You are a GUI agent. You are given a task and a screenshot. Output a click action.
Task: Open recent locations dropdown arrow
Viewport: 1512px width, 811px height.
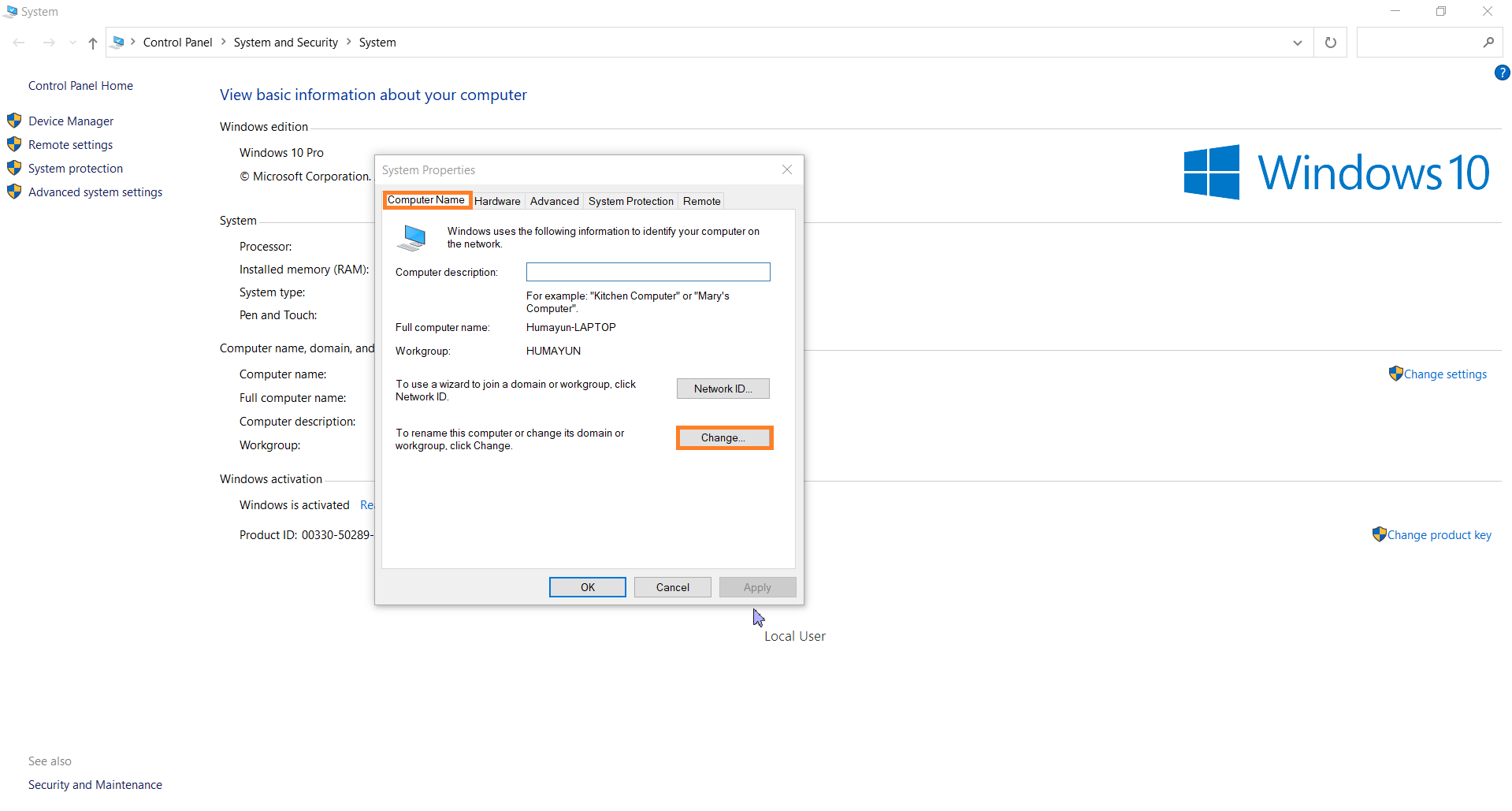coord(72,43)
